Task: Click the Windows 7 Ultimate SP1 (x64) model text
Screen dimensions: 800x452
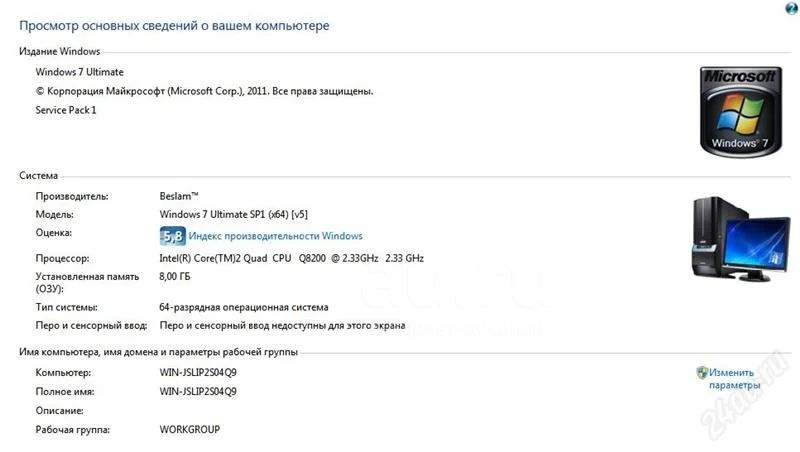Action: [x=234, y=214]
